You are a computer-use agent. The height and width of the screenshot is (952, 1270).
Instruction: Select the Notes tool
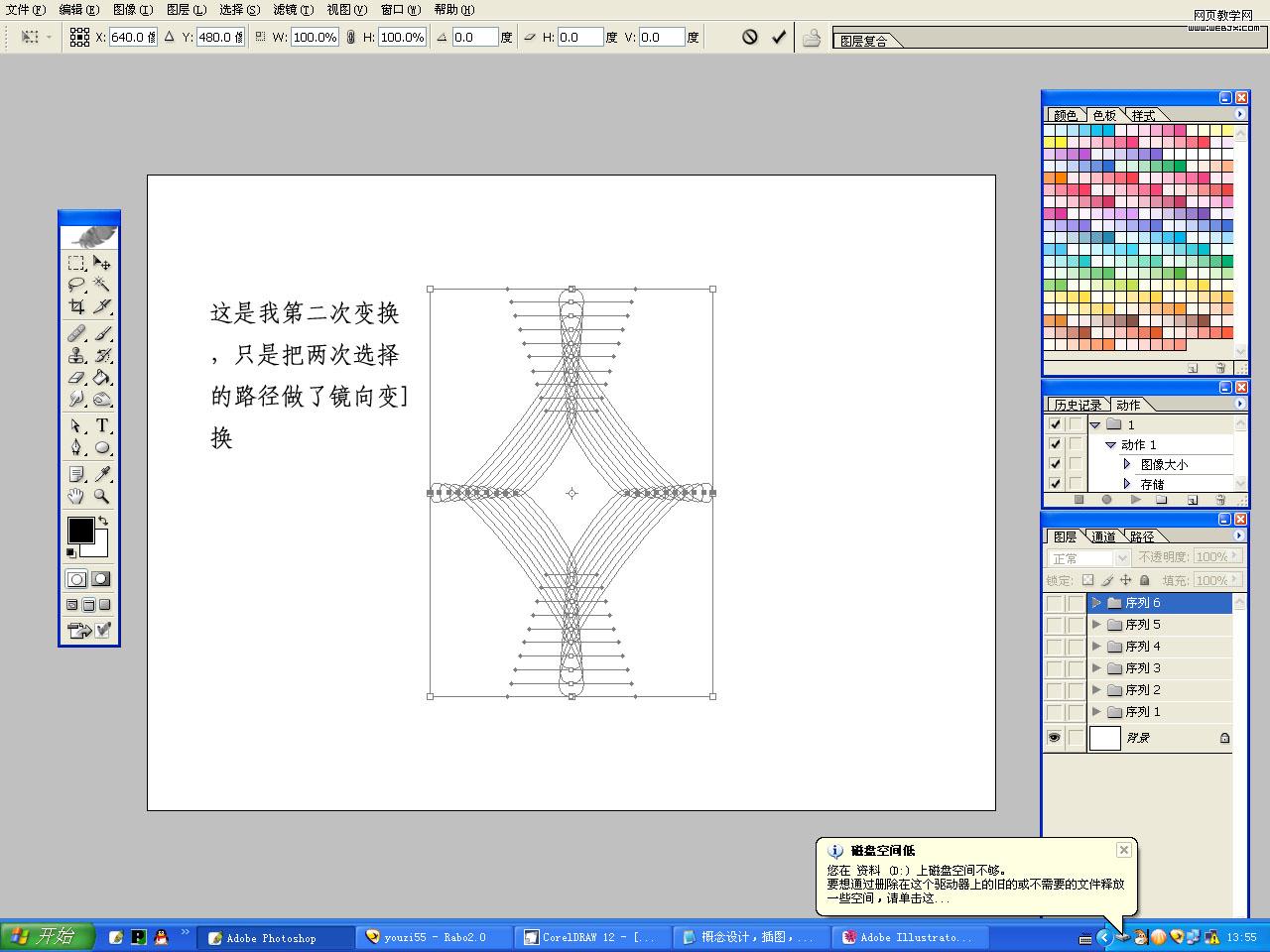pos(76,475)
